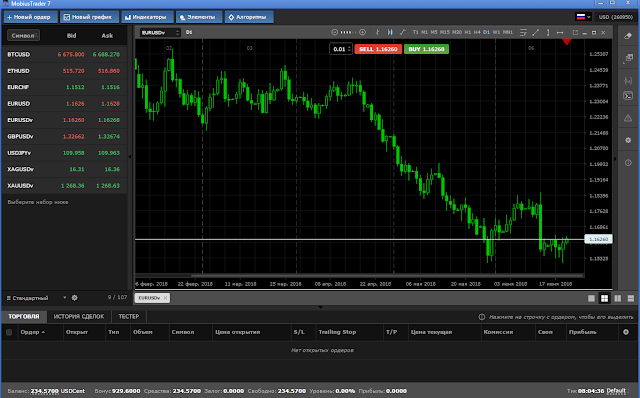Viewport: 640px width, 398px height.
Task: Select the BTCUSD row in watchlist
Action: pos(64,54)
